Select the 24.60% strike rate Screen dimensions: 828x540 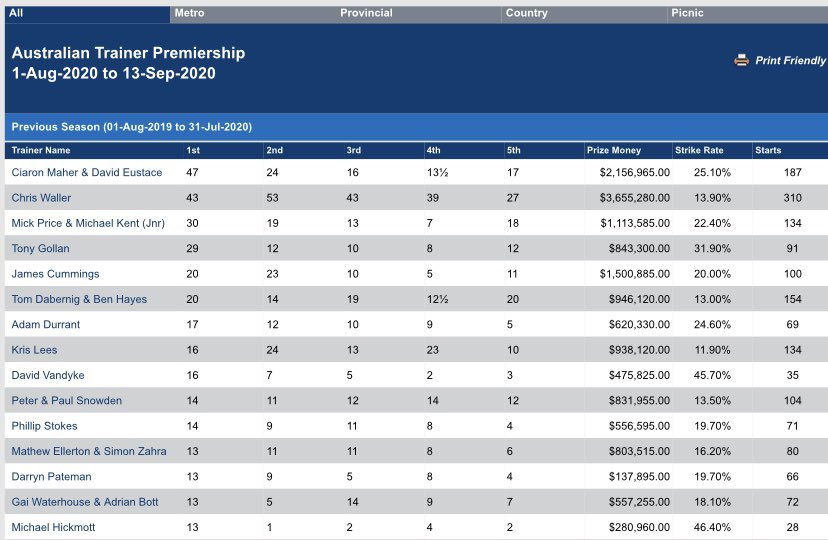pos(712,324)
